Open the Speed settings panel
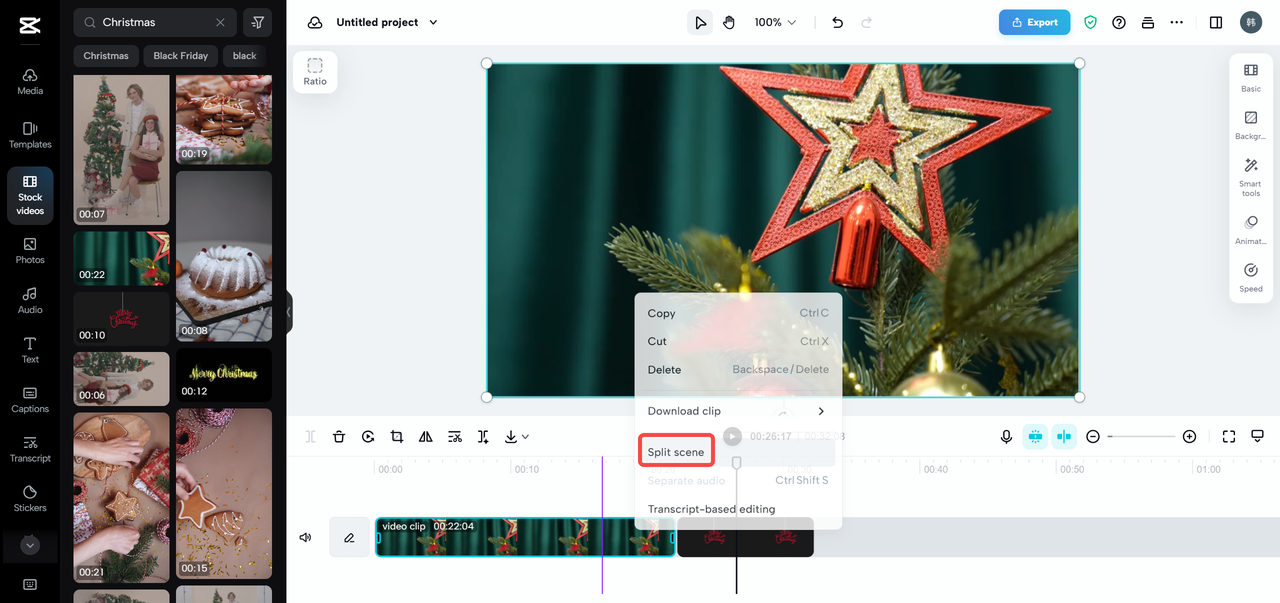Screen dimensions: 1280x603 pos(1250,278)
